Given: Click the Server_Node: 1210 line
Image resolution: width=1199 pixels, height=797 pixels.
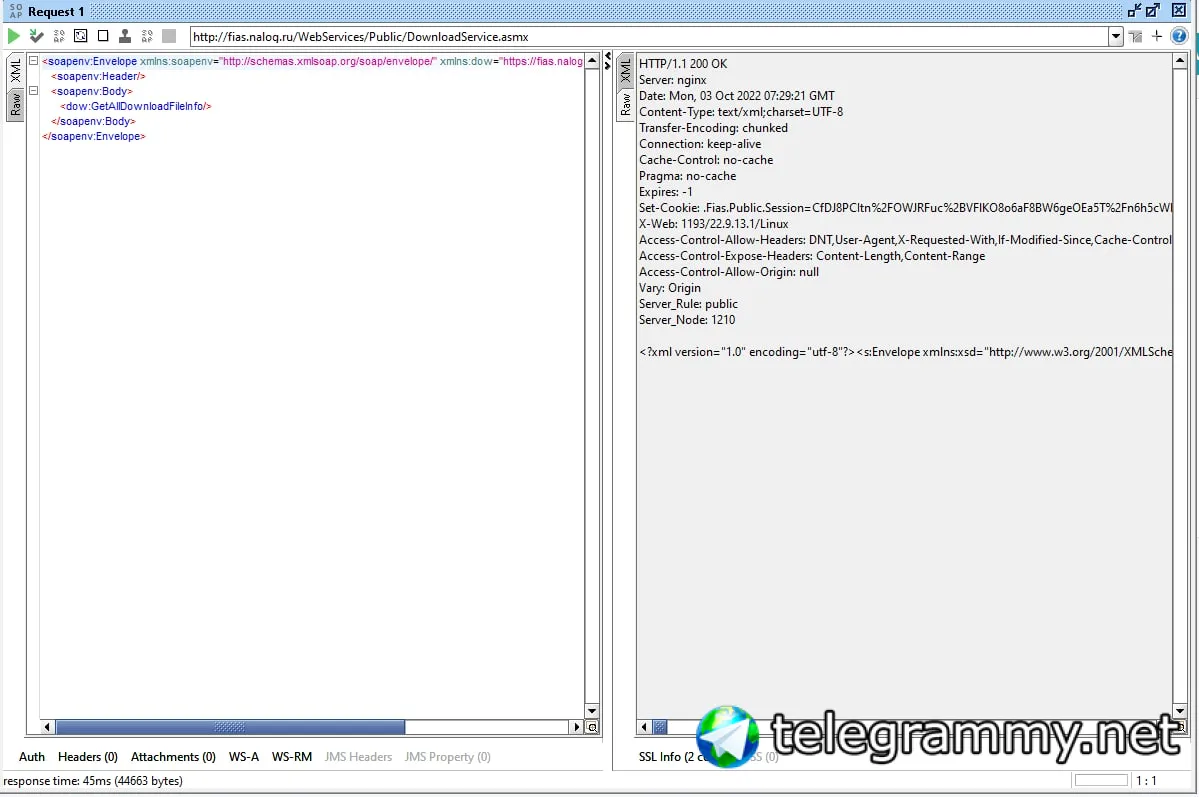Looking at the screenshot, I should tap(687, 320).
